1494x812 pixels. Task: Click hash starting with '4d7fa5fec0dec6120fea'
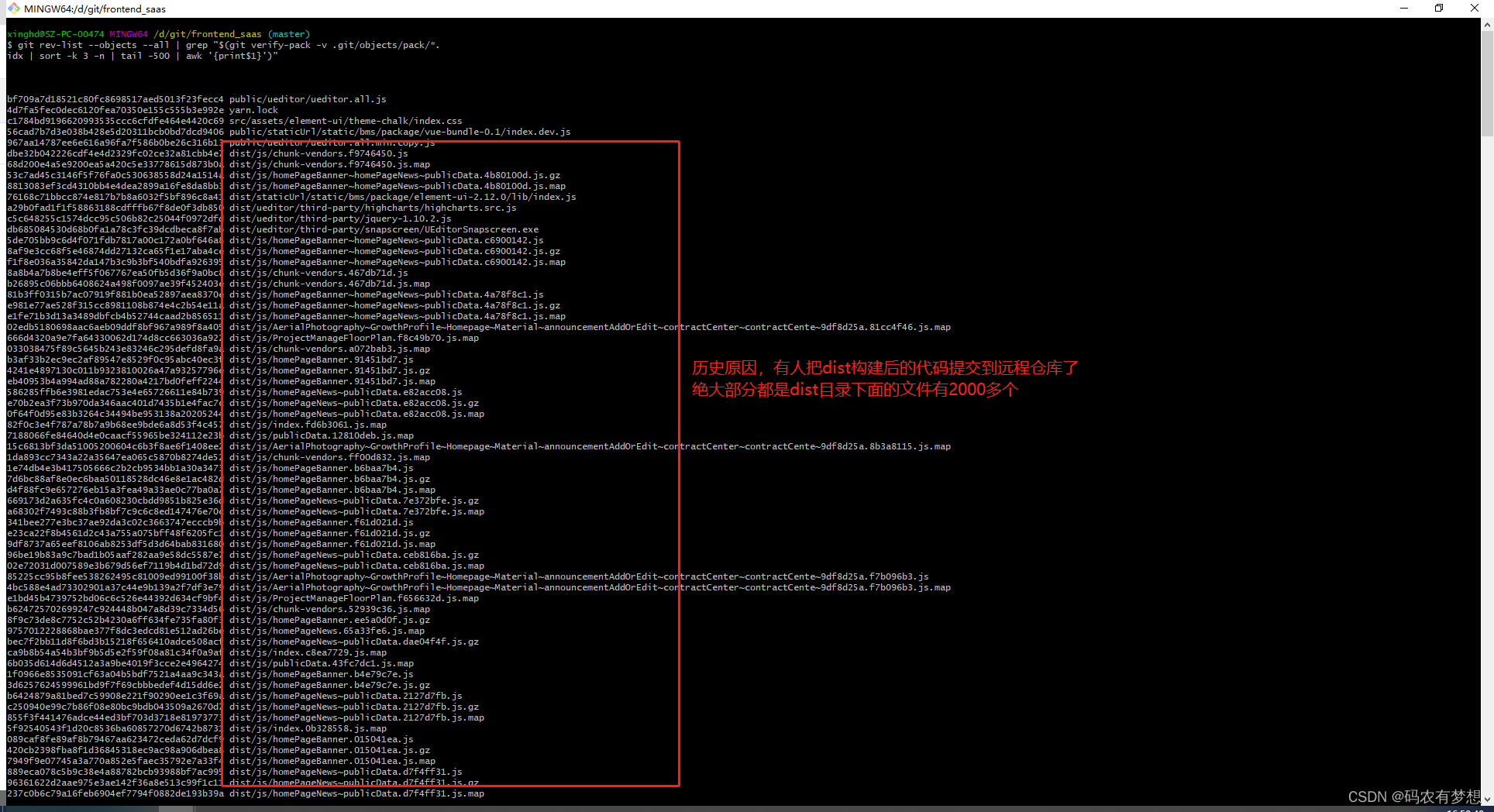(115, 110)
